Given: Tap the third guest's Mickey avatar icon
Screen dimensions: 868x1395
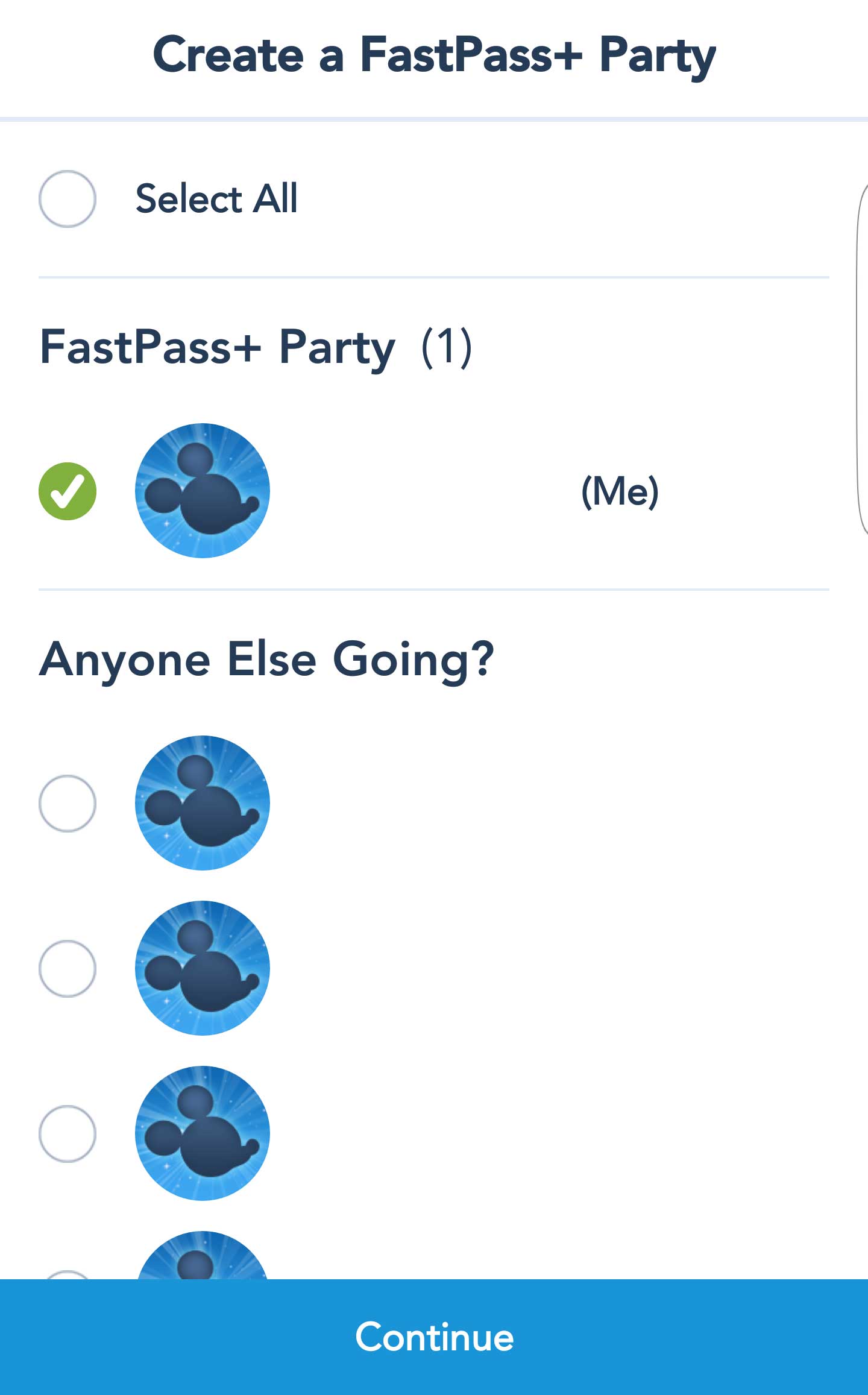Looking at the screenshot, I should (x=203, y=1133).
